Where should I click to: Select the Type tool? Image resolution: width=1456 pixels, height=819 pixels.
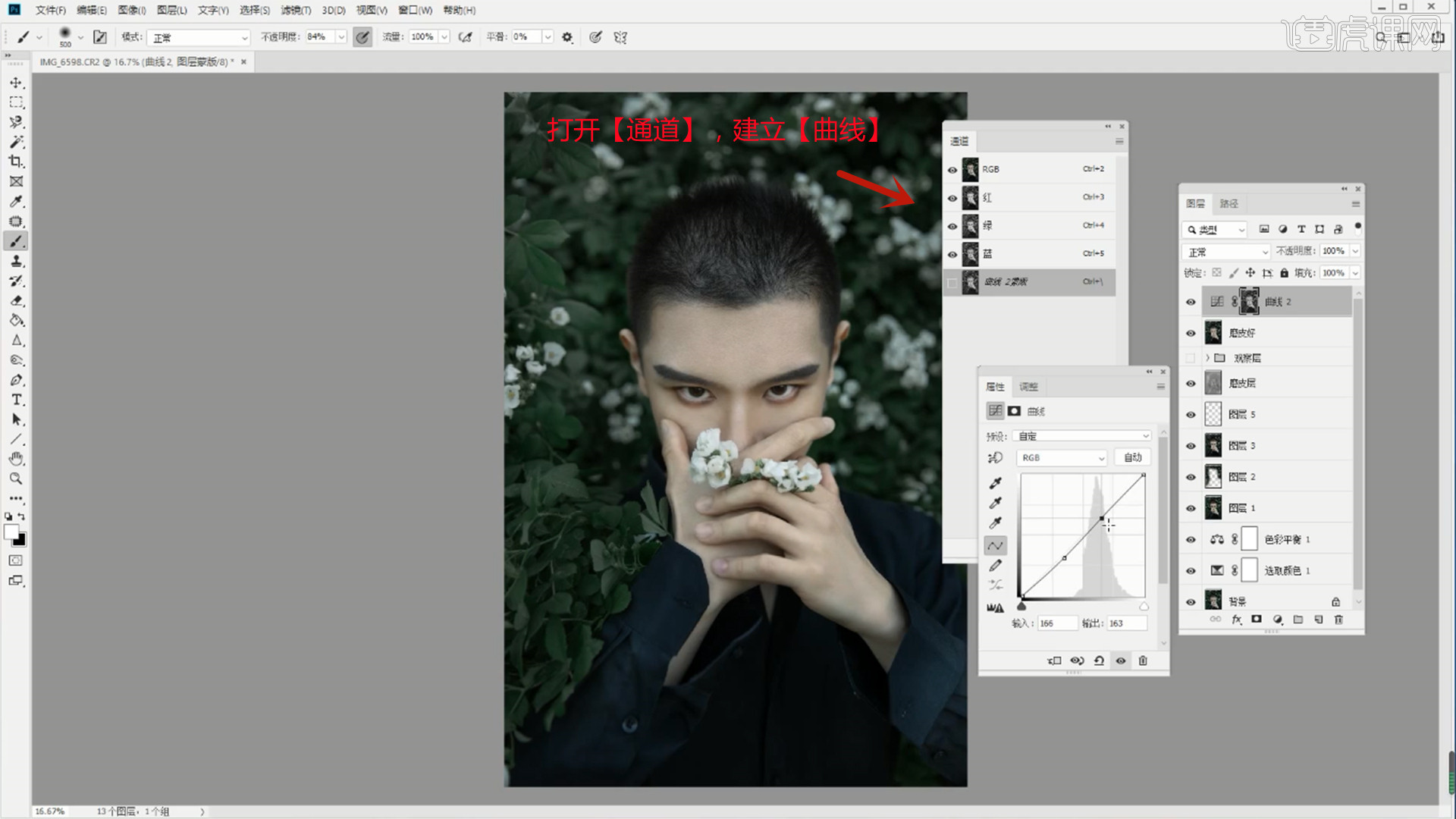pyautogui.click(x=16, y=400)
